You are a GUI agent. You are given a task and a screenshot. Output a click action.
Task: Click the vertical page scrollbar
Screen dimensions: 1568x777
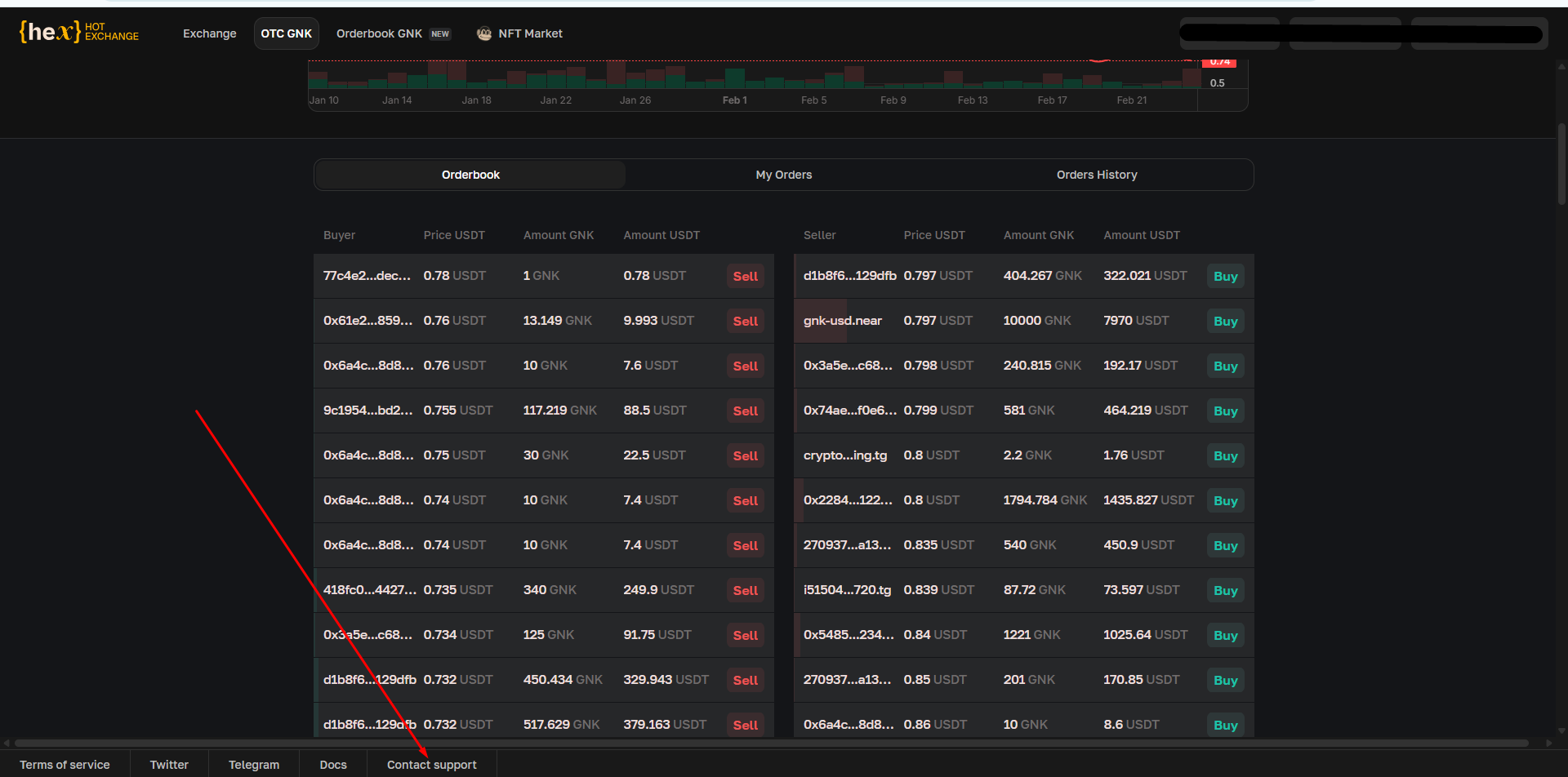pos(1561,163)
